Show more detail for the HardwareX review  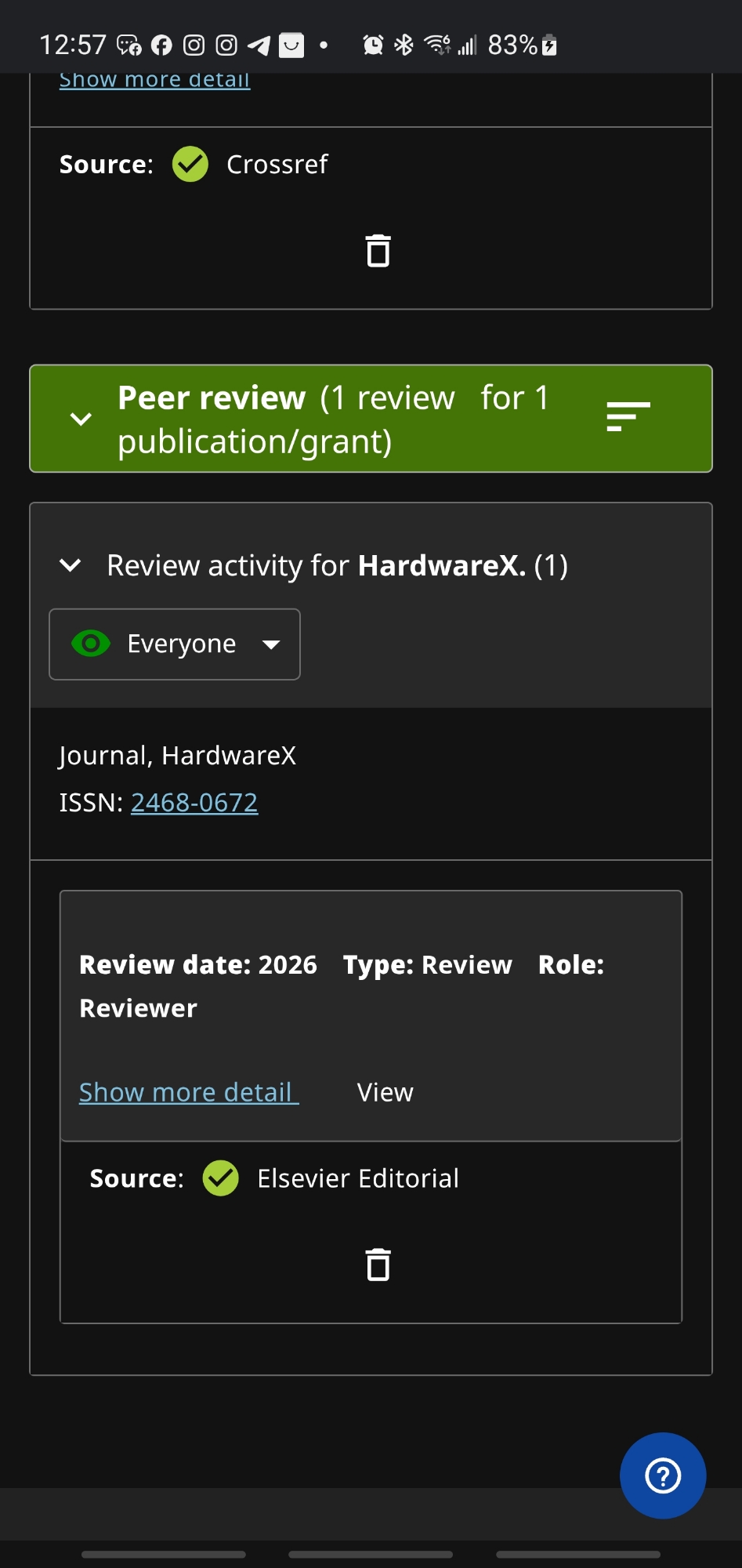[x=188, y=1092]
